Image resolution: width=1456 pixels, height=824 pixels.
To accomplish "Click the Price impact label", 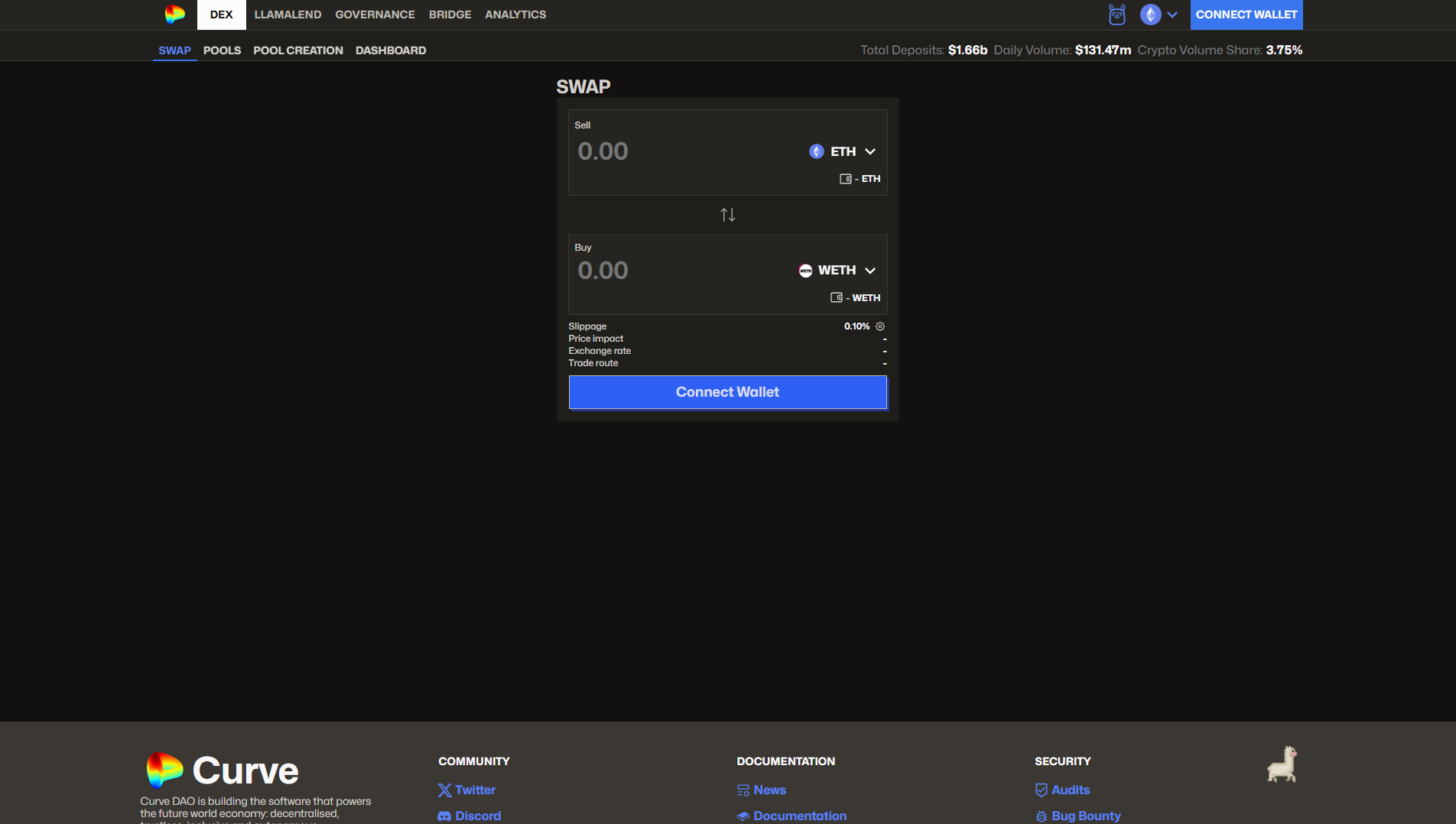I will tap(596, 339).
